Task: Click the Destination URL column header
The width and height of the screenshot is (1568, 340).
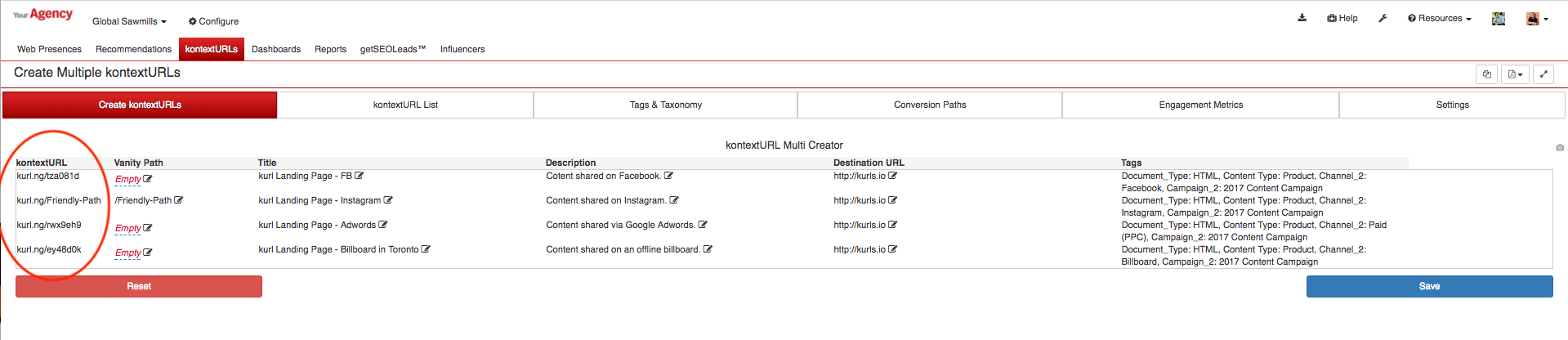Action: click(x=869, y=163)
